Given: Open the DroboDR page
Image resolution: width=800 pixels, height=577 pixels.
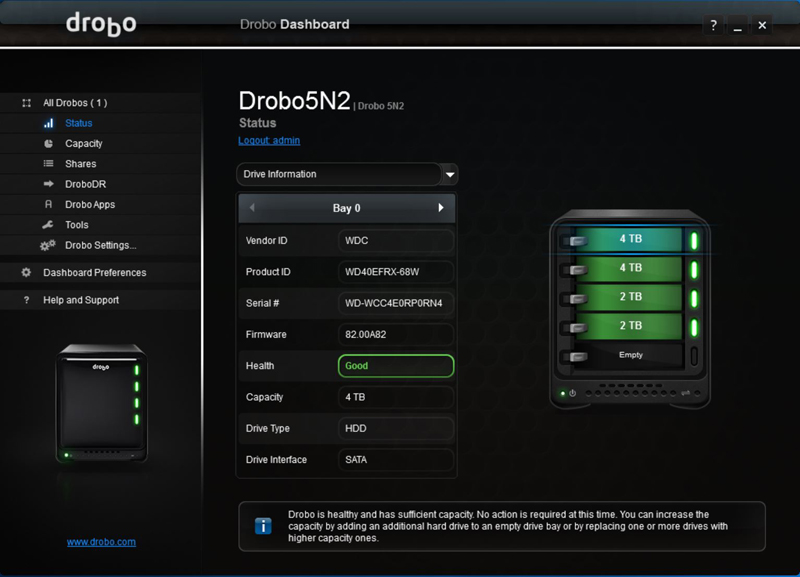Looking at the screenshot, I should click(x=86, y=184).
